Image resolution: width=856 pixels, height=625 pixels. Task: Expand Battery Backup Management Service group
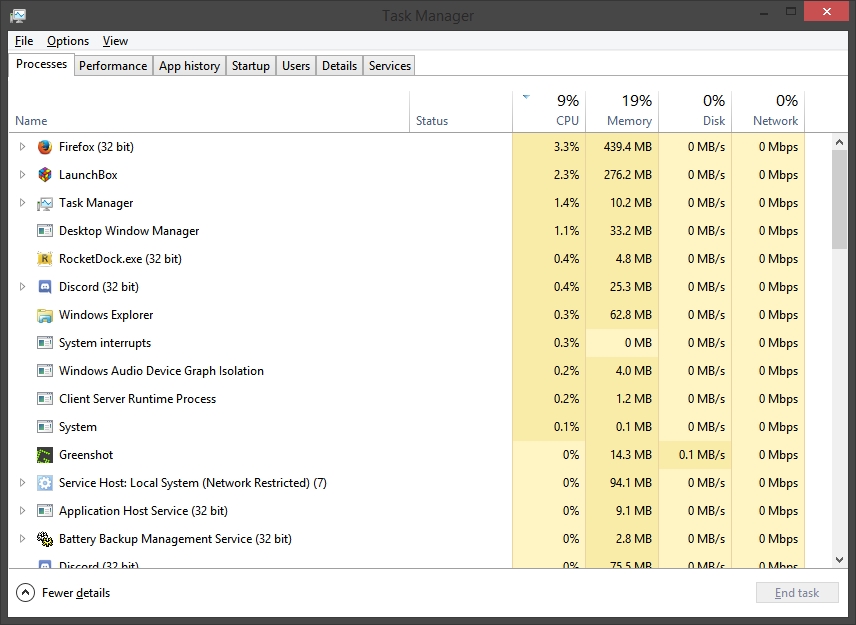click(22, 539)
